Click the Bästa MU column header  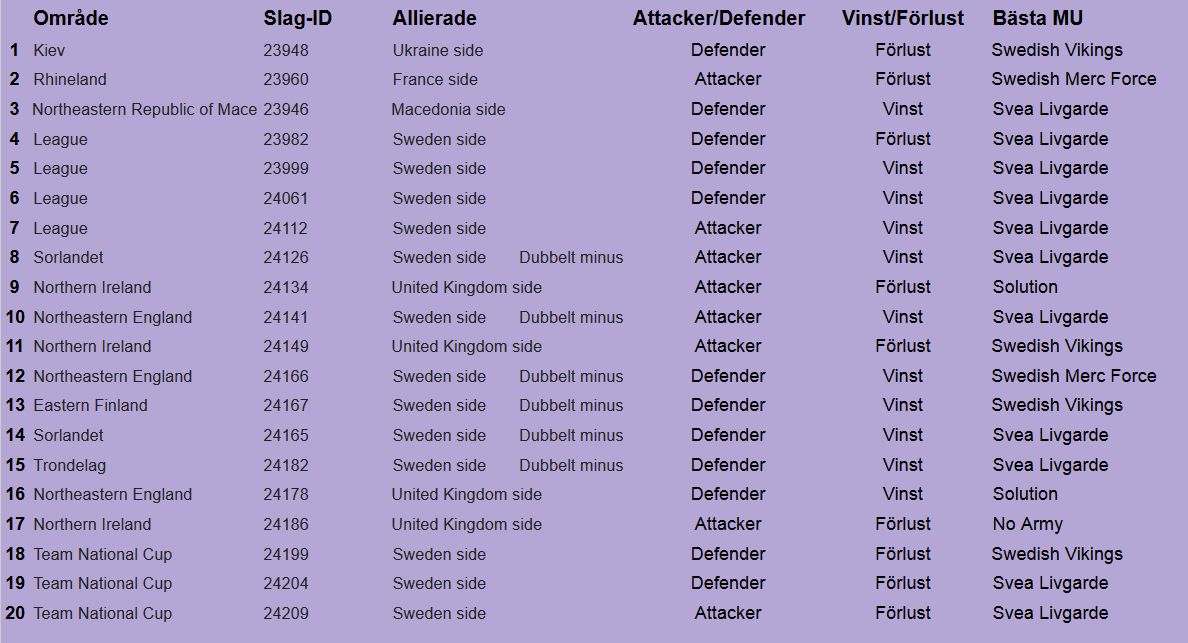click(x=1037, y=19)
